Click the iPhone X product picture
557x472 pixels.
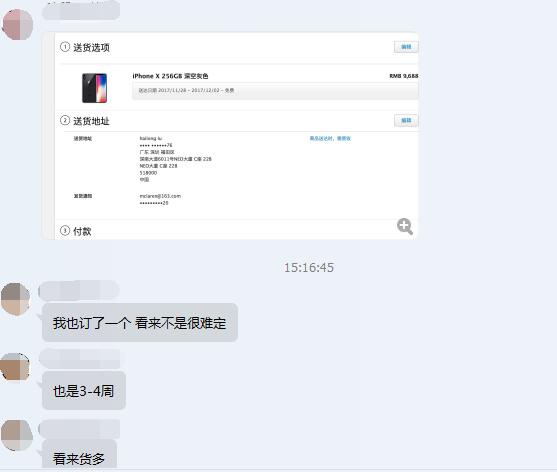tap(94, 88)
